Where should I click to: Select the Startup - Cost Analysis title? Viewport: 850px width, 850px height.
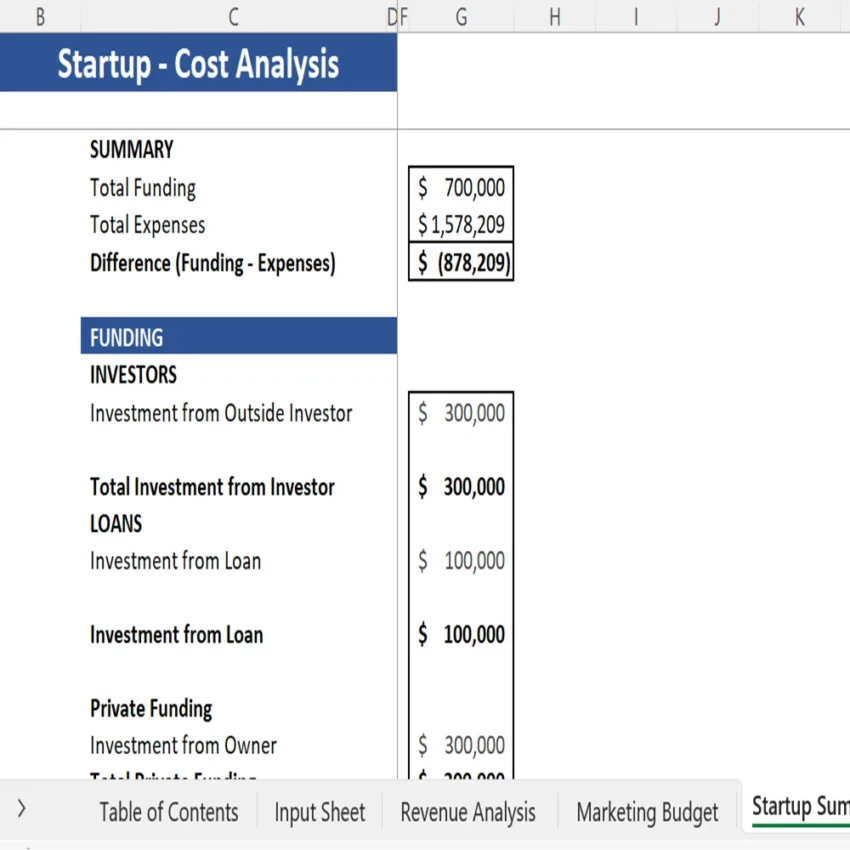(199, 63)
